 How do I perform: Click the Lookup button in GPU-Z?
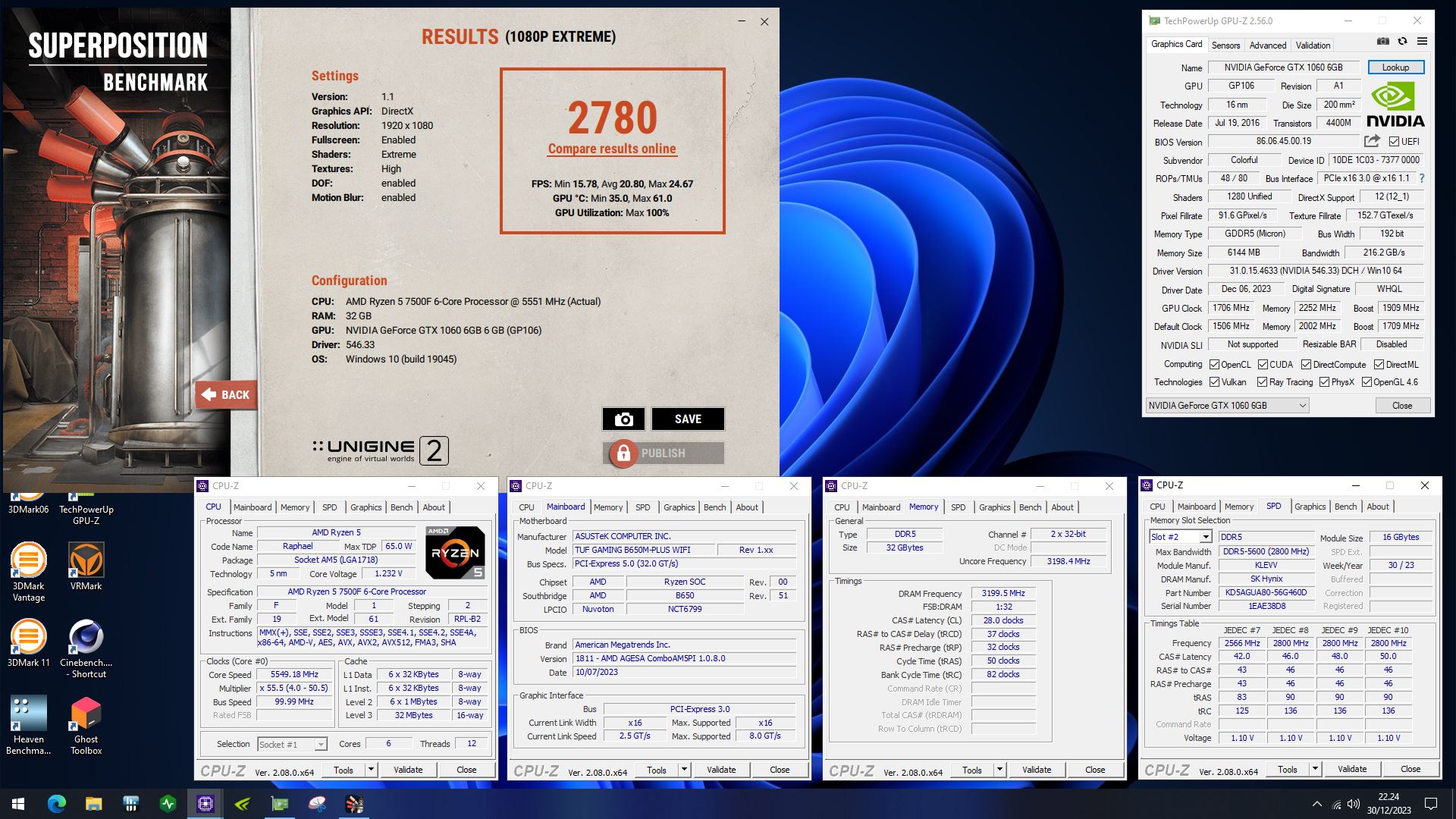tap(1395, 67)
